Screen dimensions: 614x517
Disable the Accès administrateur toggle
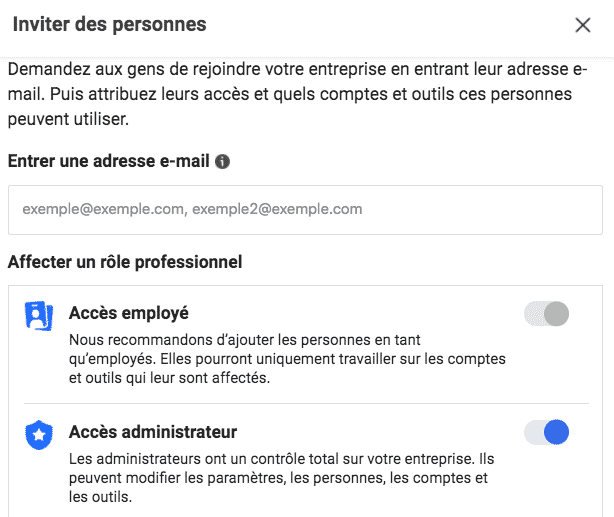(546, 432)
